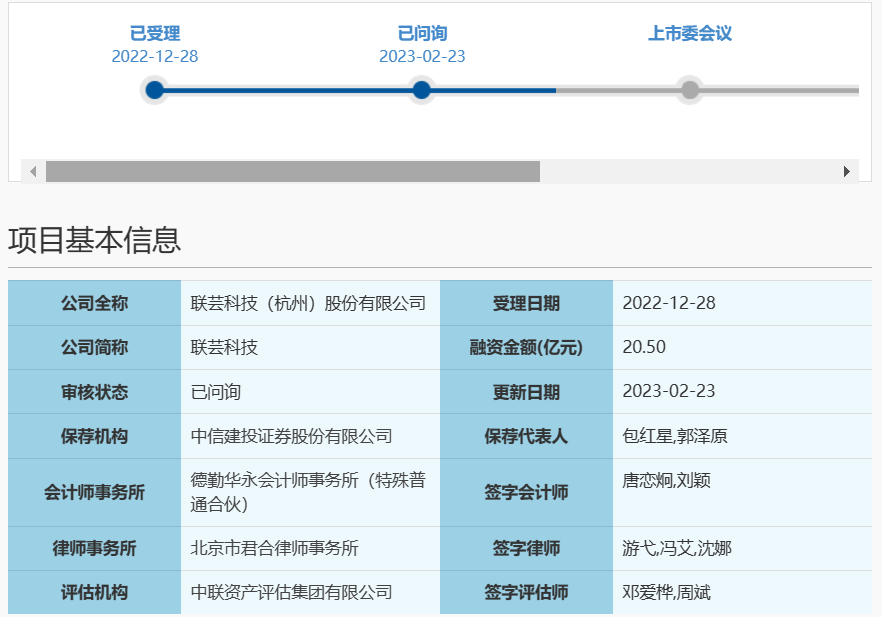This screenshot has width=882, height=617.
Task: Click the 已受理 stage label
Action: (x=155, y=33)
